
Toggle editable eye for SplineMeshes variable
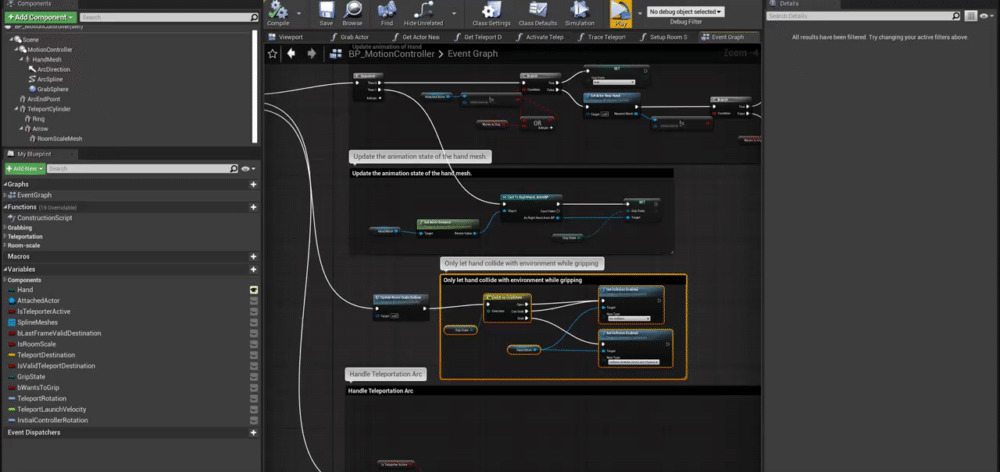[253, 322]
